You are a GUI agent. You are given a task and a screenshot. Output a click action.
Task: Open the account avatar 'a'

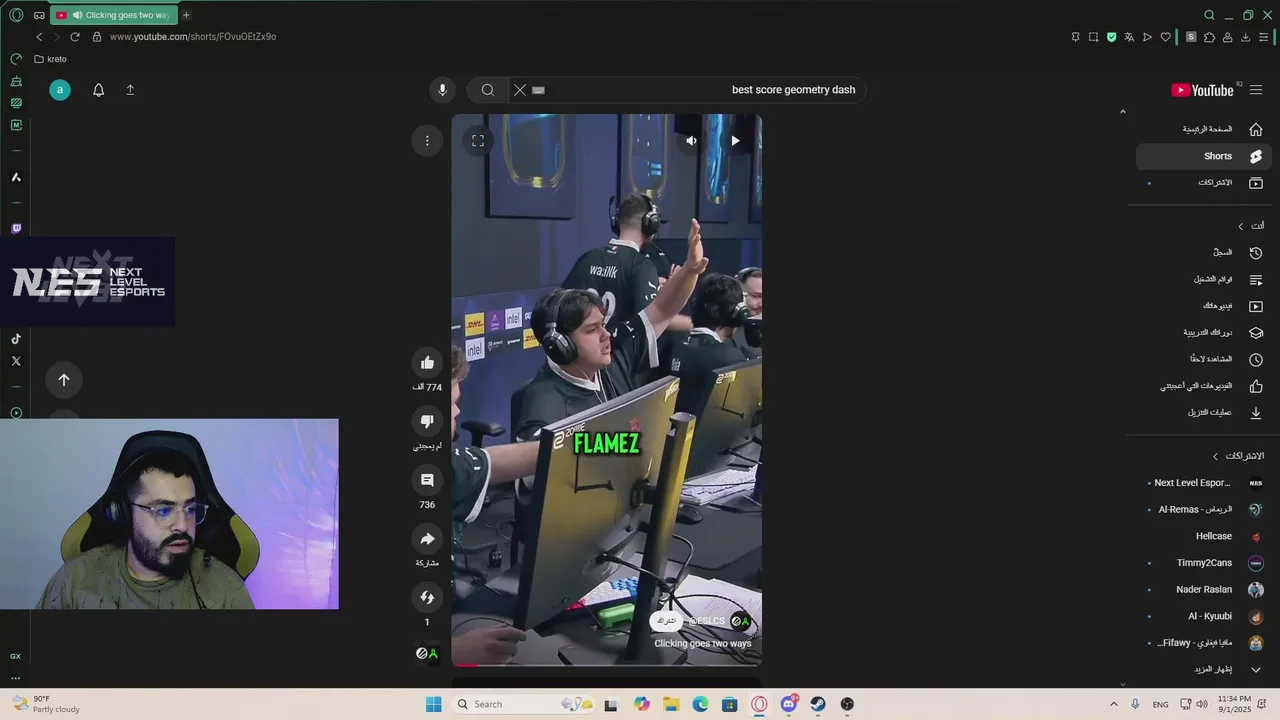(x=60, y=90)
